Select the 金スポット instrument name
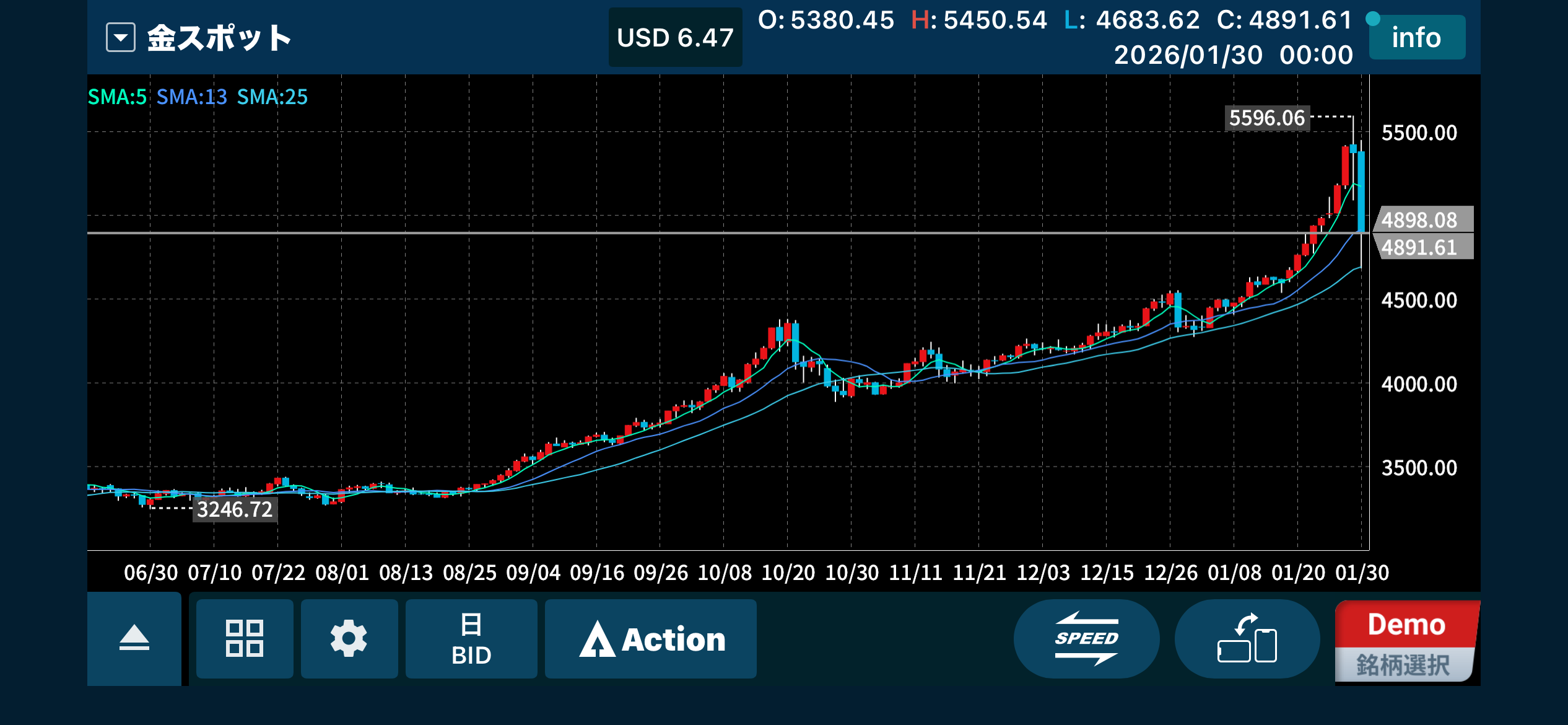Screen dimensions: 1568x725 pyautogui.click(x=219, y=38)
